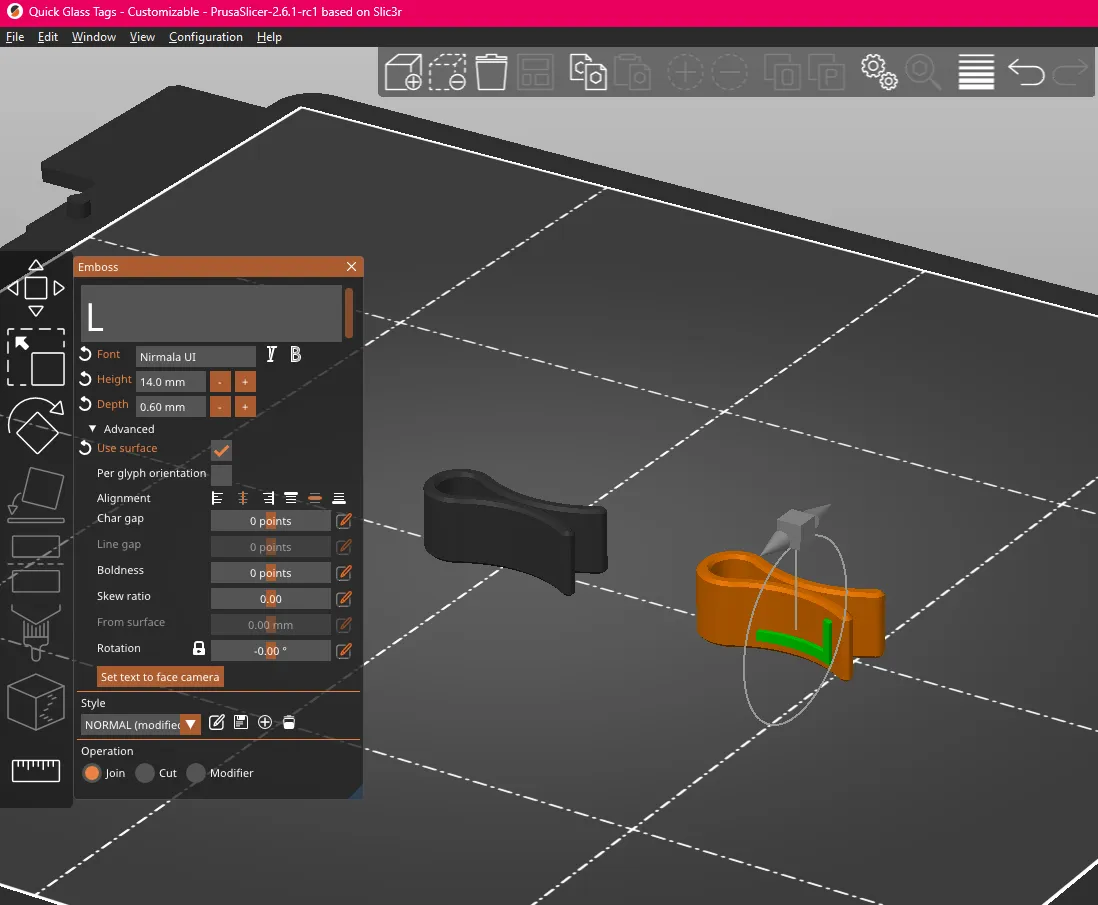Click inside the Font name input field
Image resolution: width=1098 pixels, height=905 pixels.
click(x=195, y=355)
